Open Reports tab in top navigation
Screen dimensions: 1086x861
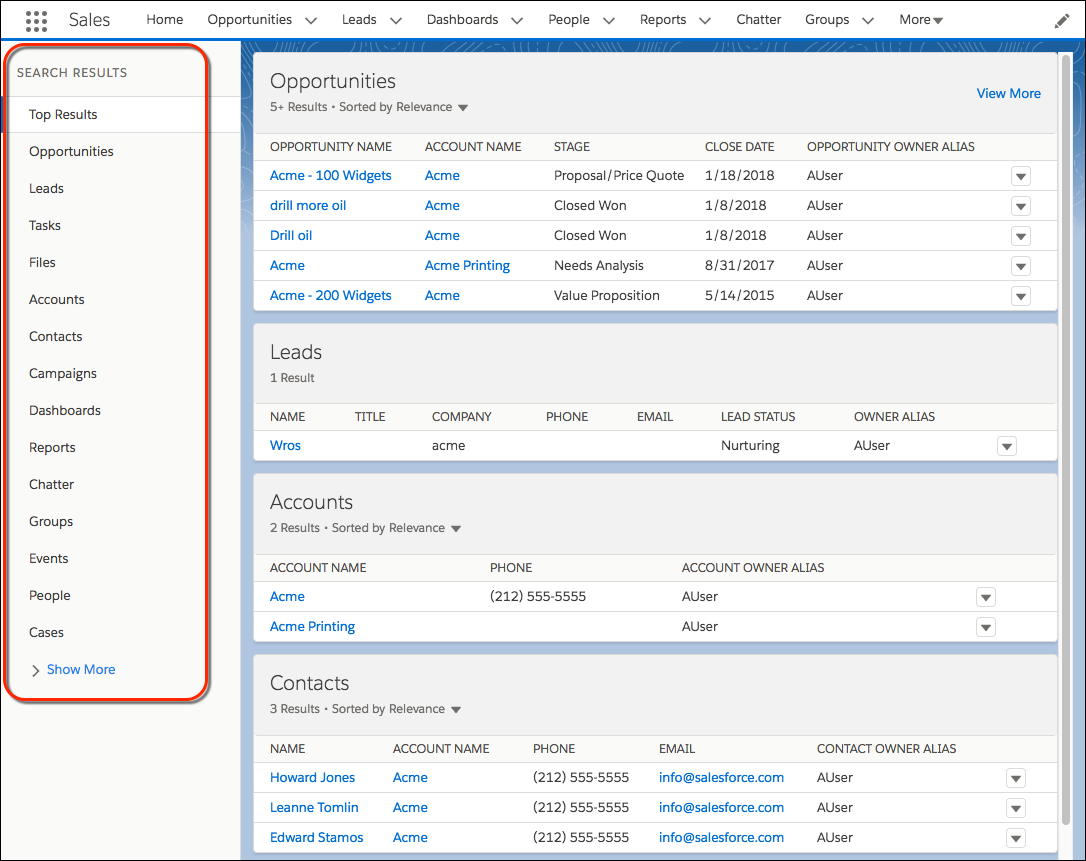tap(663, 20)
